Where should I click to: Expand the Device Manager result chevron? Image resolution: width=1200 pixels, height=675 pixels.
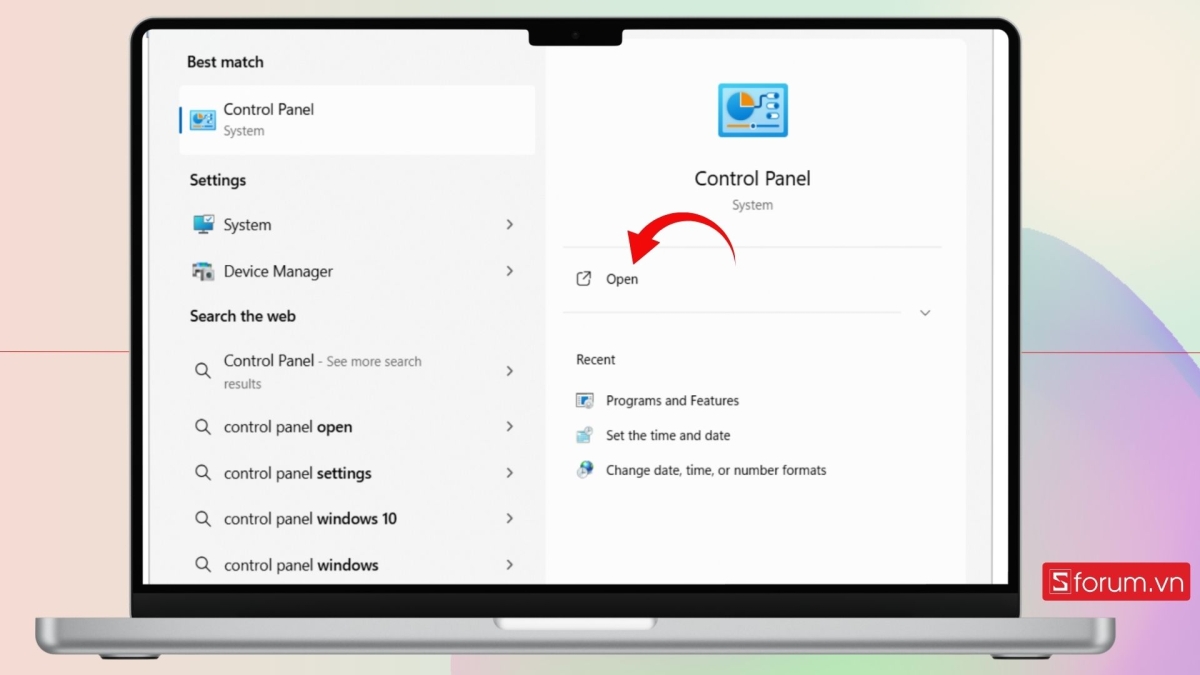click(x=509, y=271)
